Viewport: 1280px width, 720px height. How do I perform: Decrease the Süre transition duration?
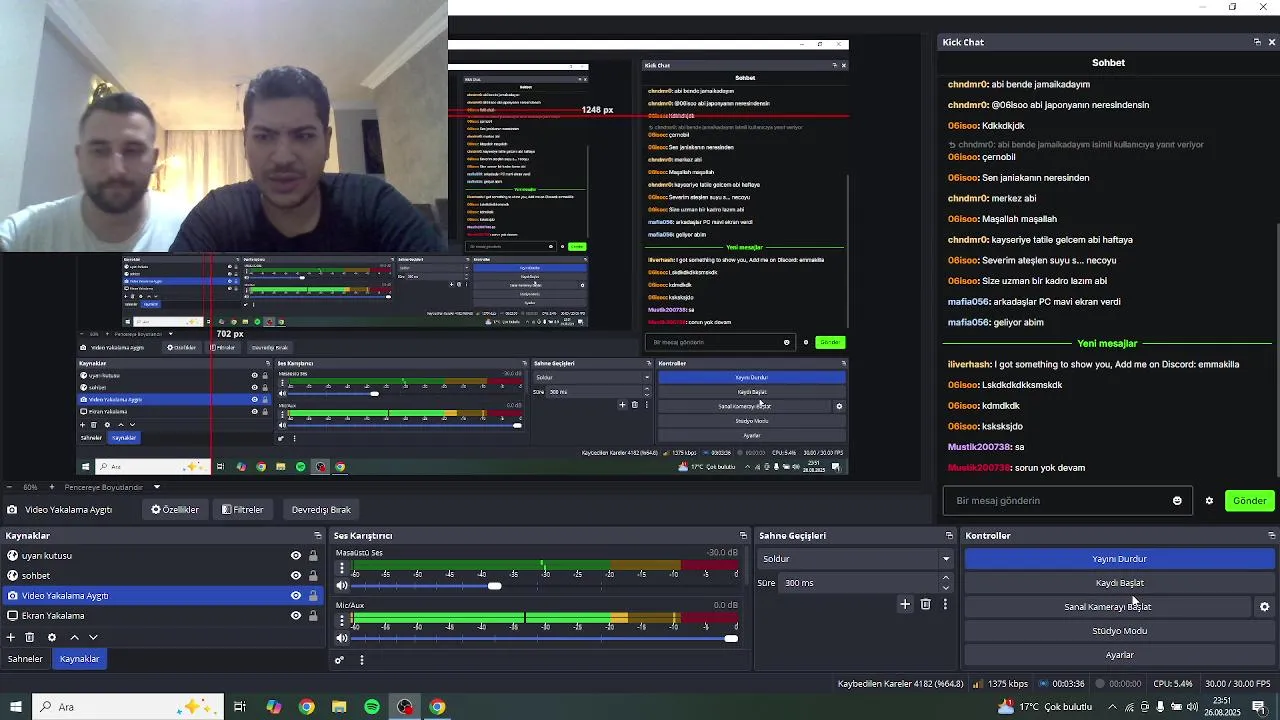(946, 587)
